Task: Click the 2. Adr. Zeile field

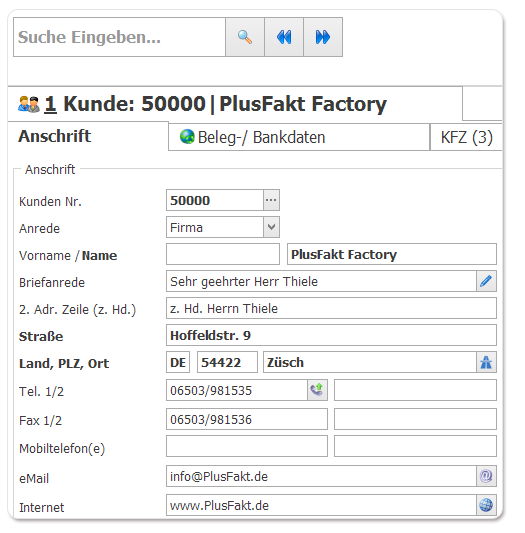Action: [x=331, y=308]
